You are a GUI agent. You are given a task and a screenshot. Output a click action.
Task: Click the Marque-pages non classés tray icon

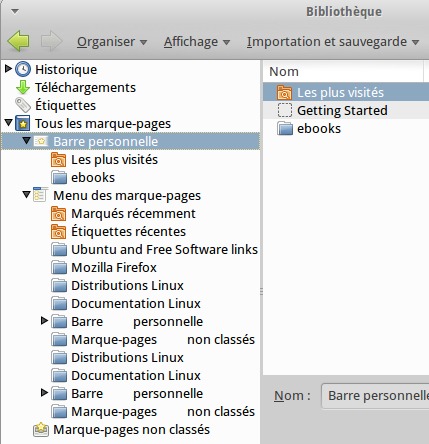[x=41, y=429]
